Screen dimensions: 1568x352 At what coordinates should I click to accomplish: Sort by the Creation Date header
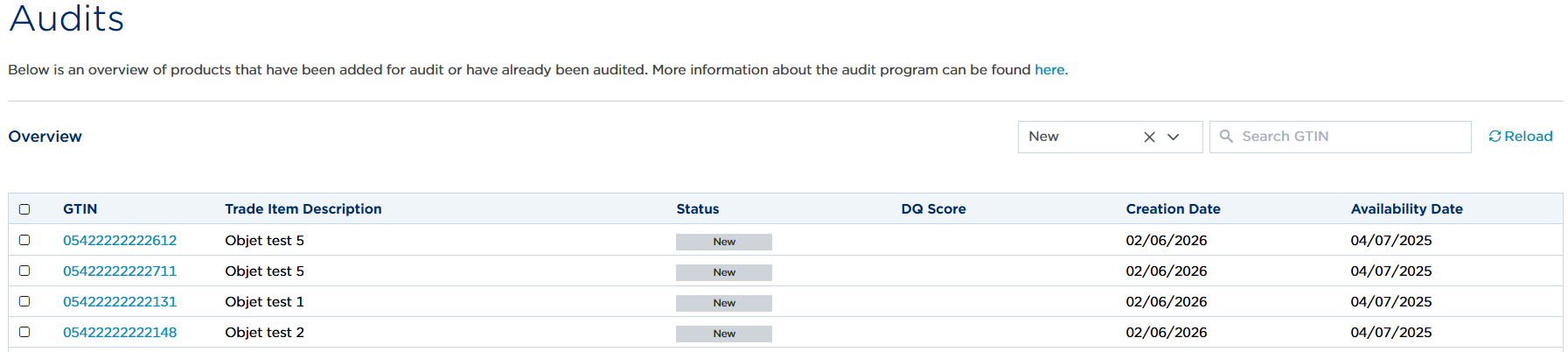[x=1174, y=209]
